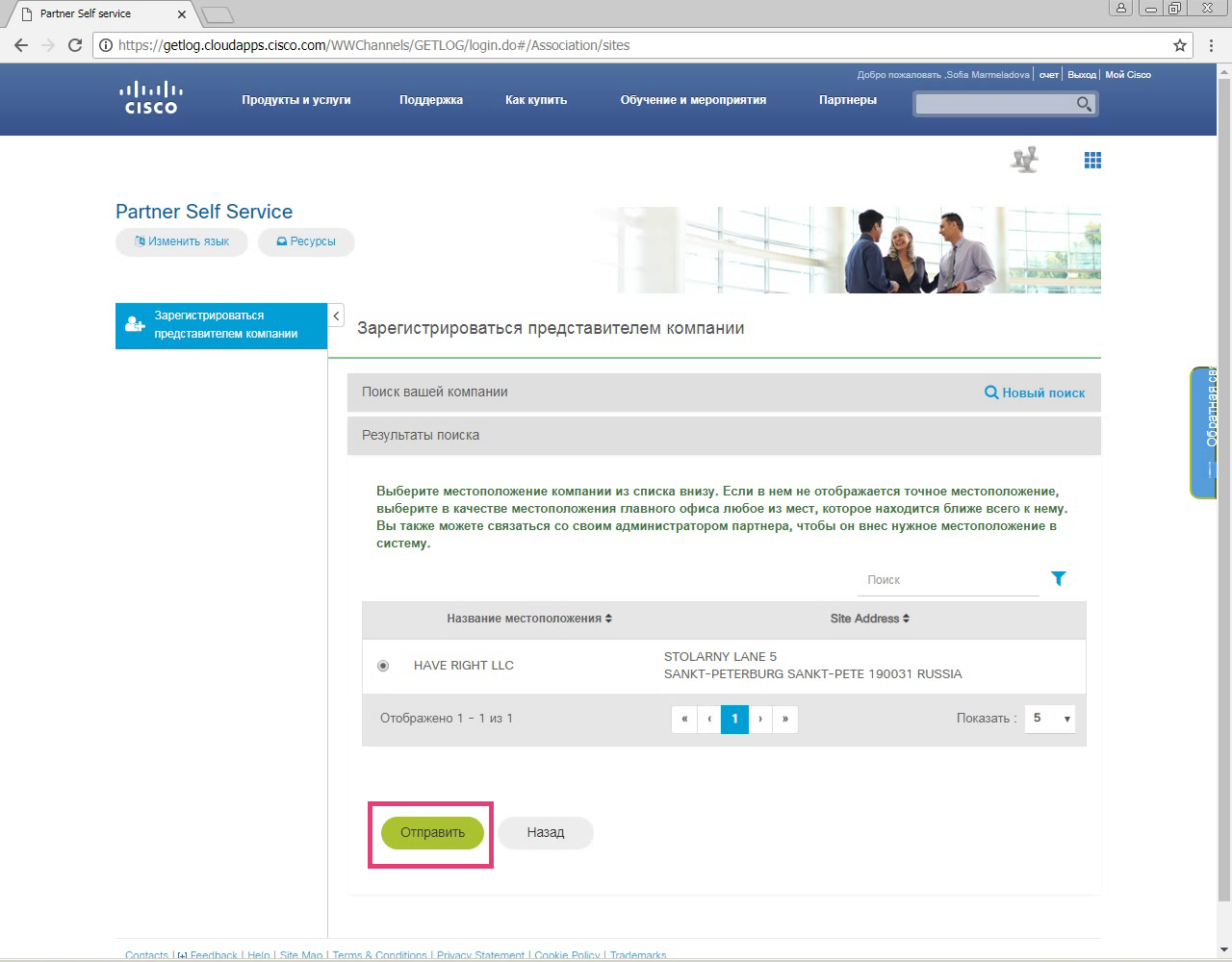Collapse the left sidebar with chevron
Screen dimensions: 1232x962
point(336,316)
